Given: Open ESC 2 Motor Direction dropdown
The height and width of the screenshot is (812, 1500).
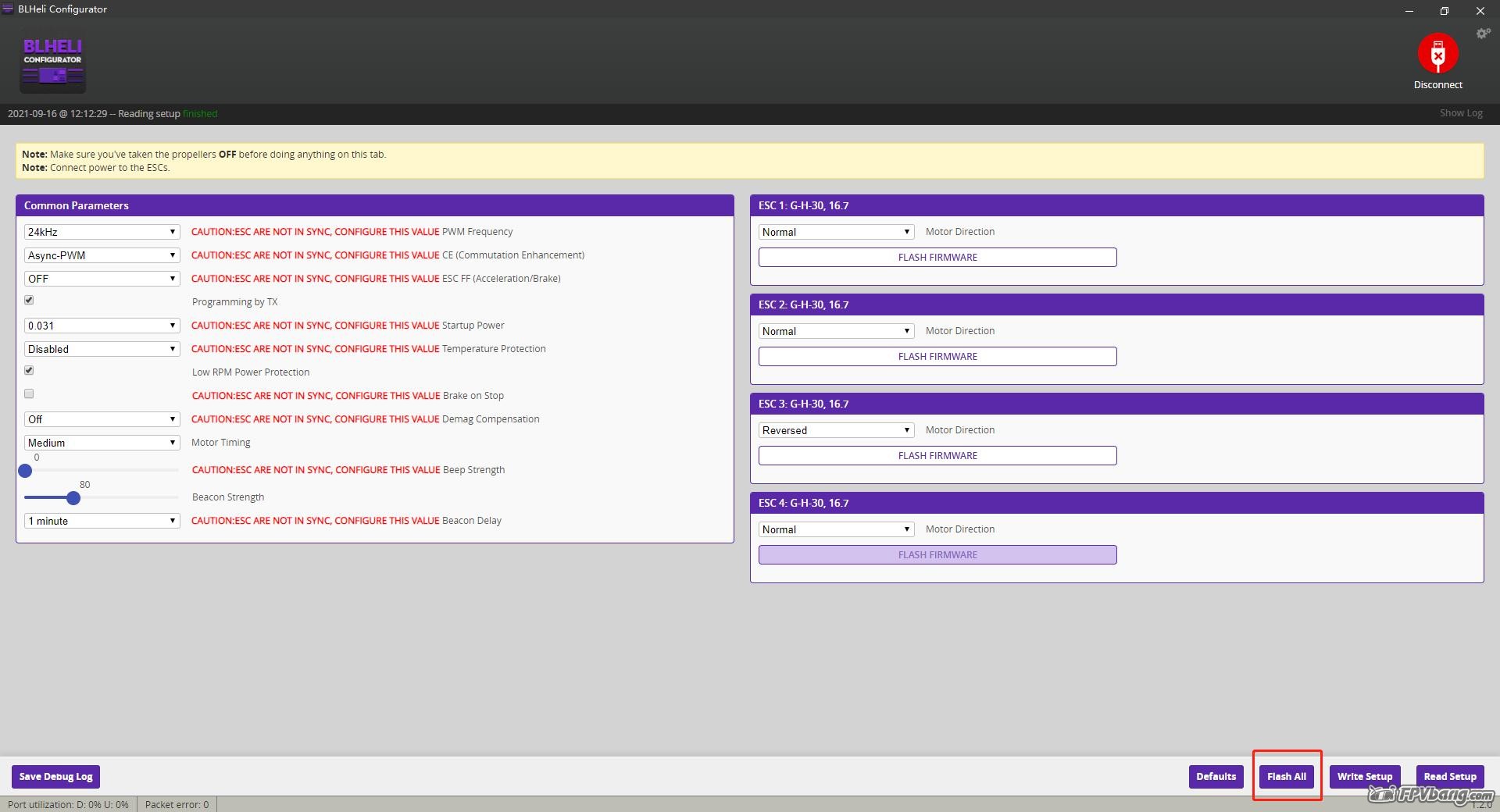Looking at the screenshot, I should pos(837,331).
